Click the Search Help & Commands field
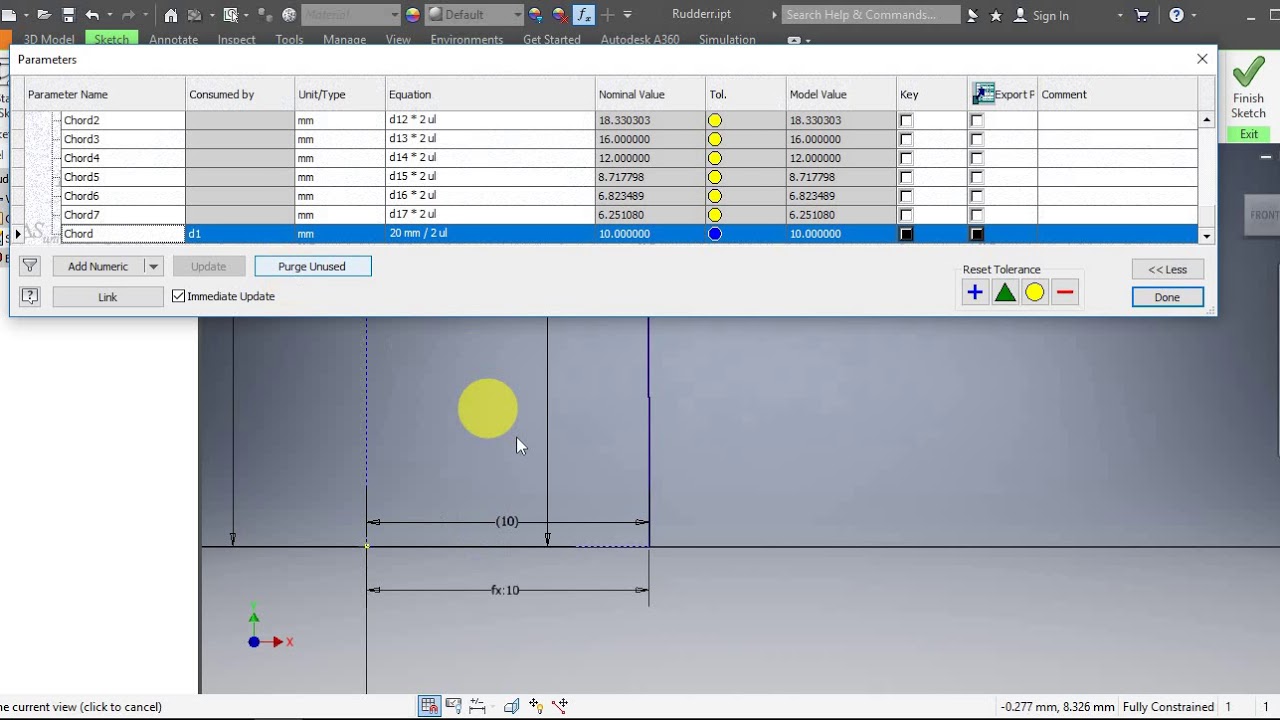This screenshot has width=1280, height=720. pos(871,15)
